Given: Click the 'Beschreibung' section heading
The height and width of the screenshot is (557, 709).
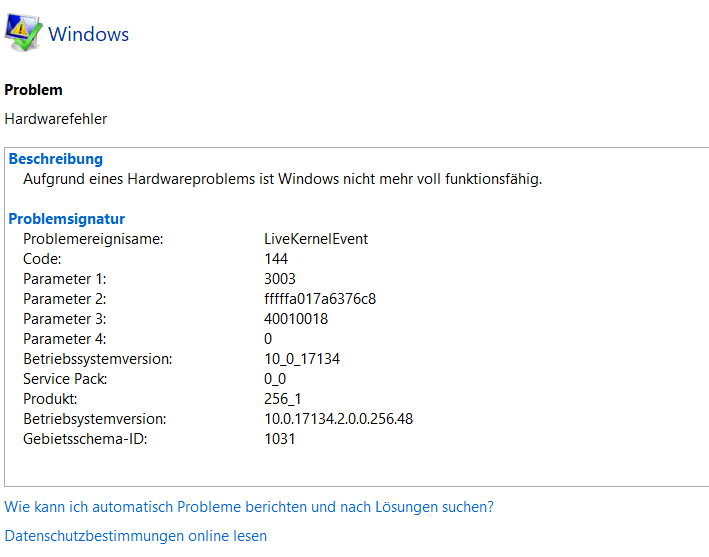Looking at the screenshot, I should pos(56,159).
